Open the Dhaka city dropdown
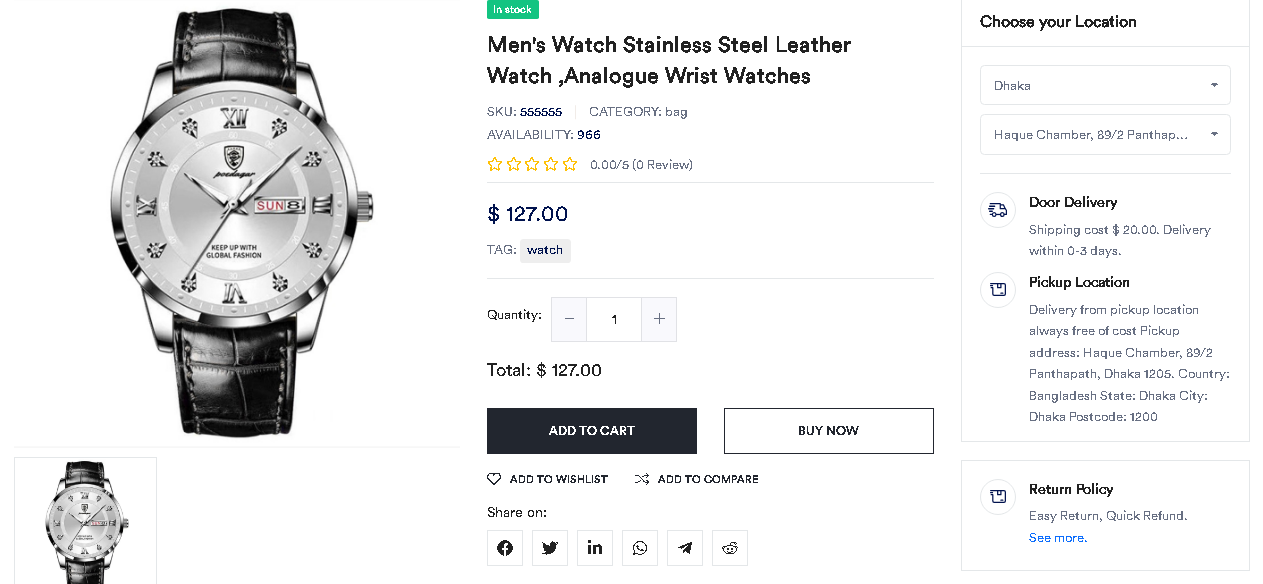This screenshot has height=584, width=1263. tap(1105, 85)
